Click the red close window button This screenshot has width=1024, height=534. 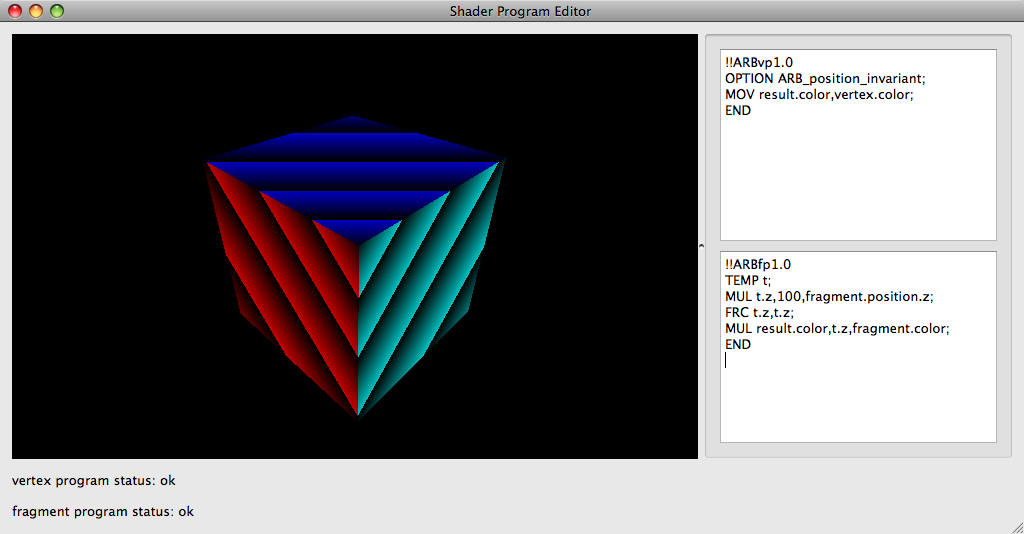[x=15, y=11]
